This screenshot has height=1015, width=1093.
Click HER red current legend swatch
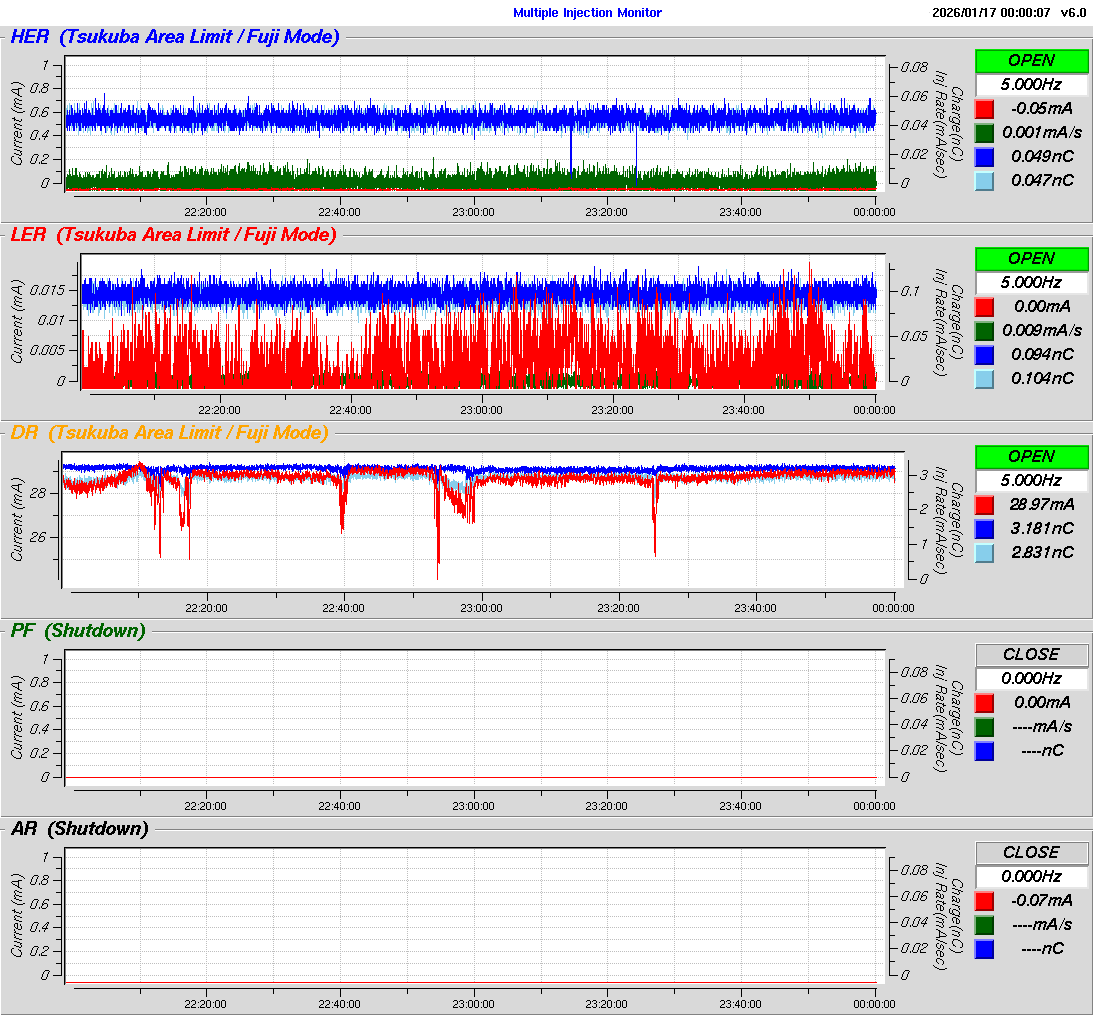point(985,108)
